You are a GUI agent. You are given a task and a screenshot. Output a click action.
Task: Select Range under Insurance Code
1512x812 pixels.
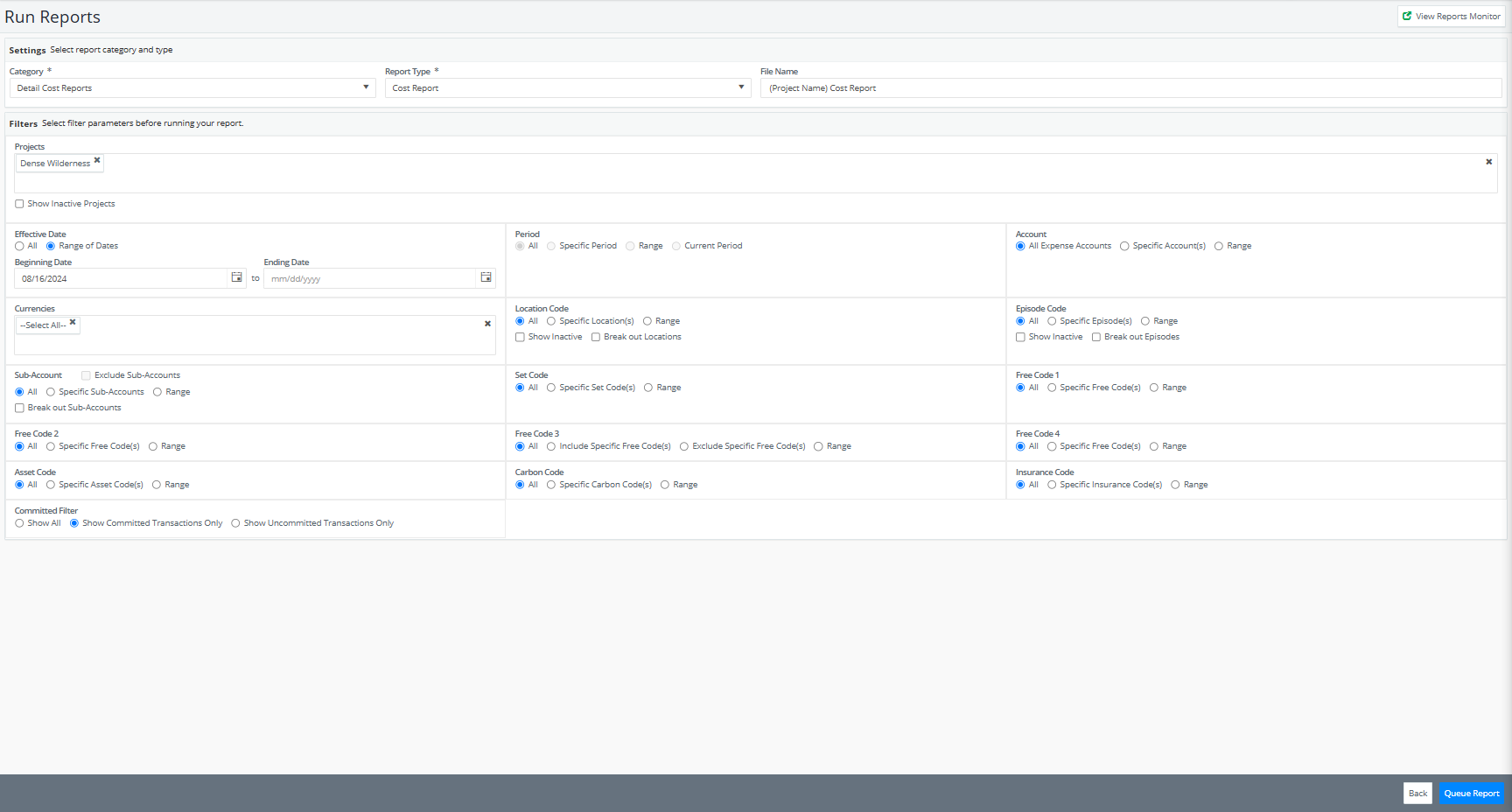pyautogui.click(x=1175, y=485)
